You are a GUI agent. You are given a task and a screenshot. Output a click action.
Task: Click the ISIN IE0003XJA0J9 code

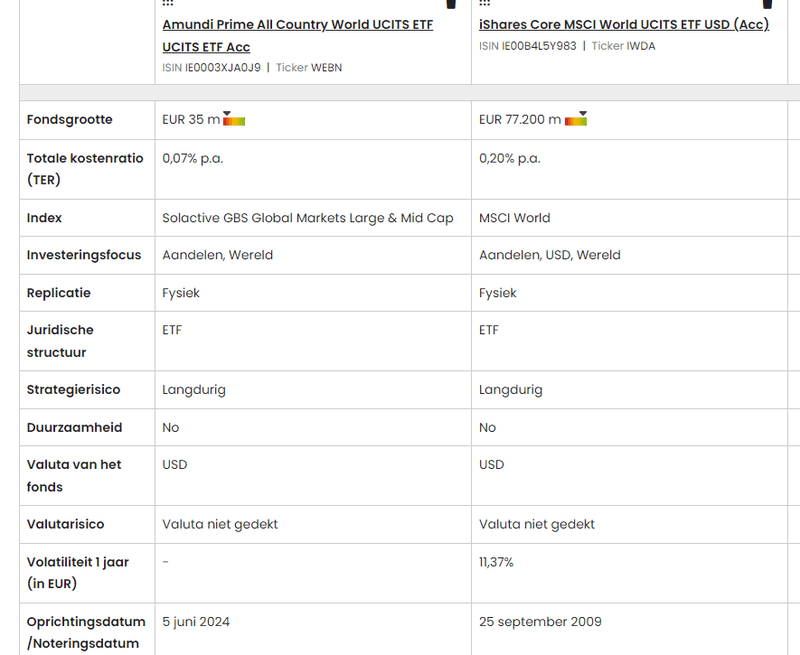click(x=222, y=68)
